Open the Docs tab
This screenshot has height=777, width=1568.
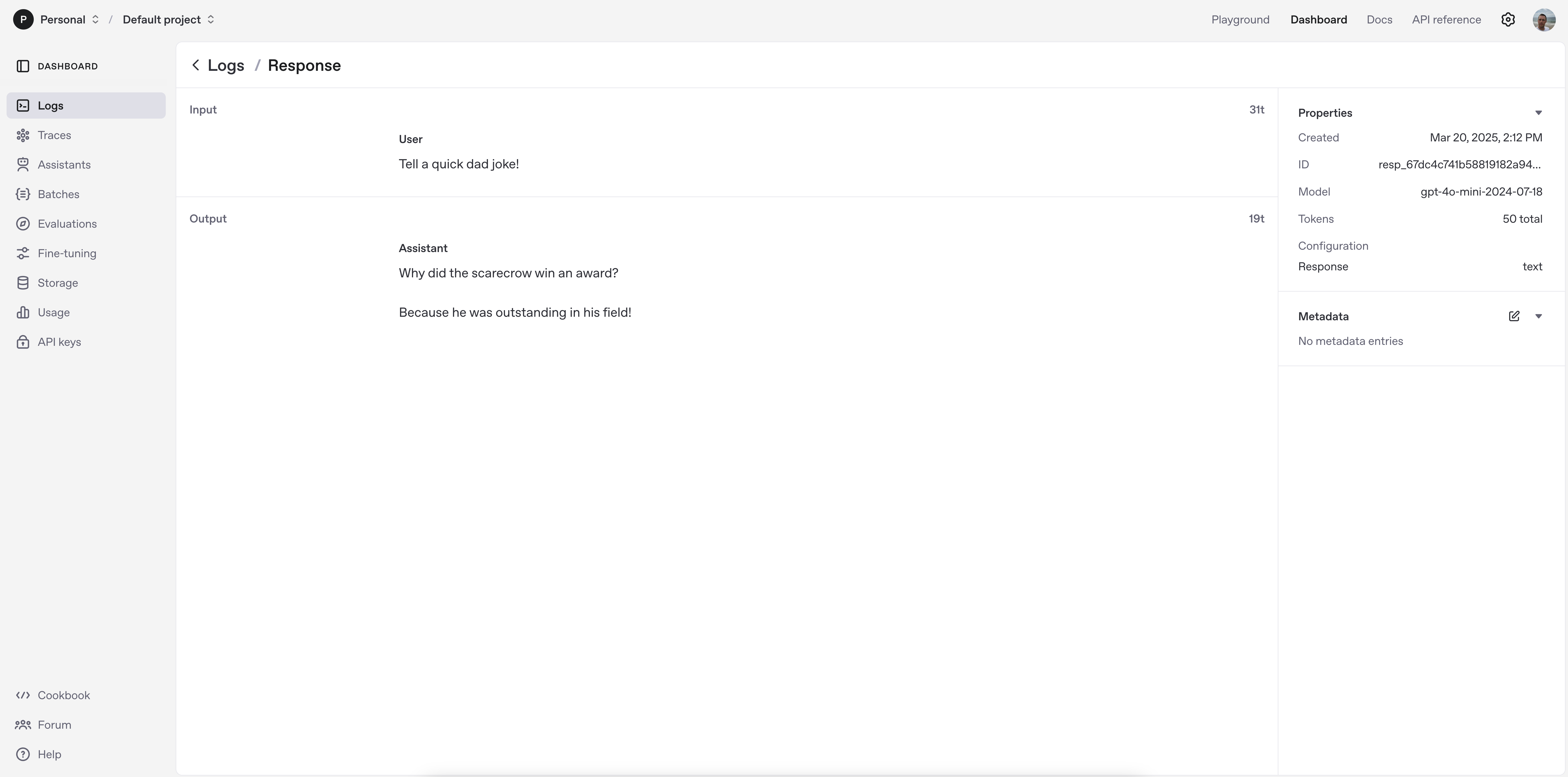[x=1379, y=19]
